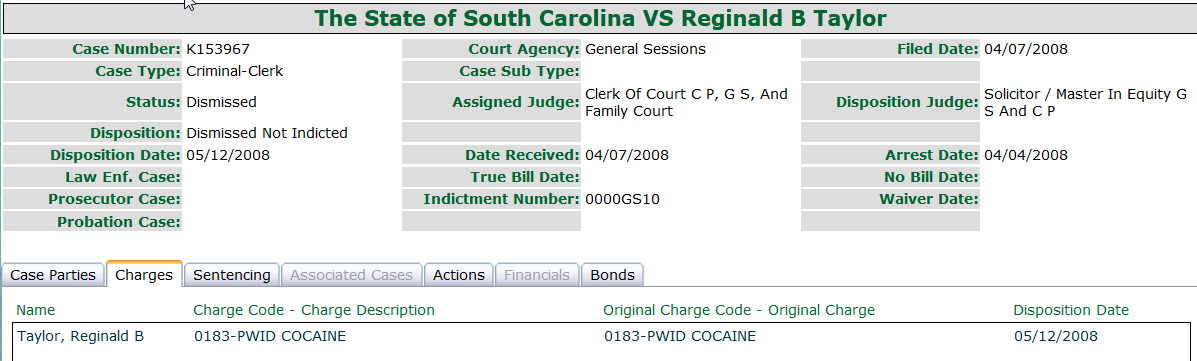1197x361 pixels.
Task: View the Bonds tab
Action: pyautogui.click(x=612, y=275)
